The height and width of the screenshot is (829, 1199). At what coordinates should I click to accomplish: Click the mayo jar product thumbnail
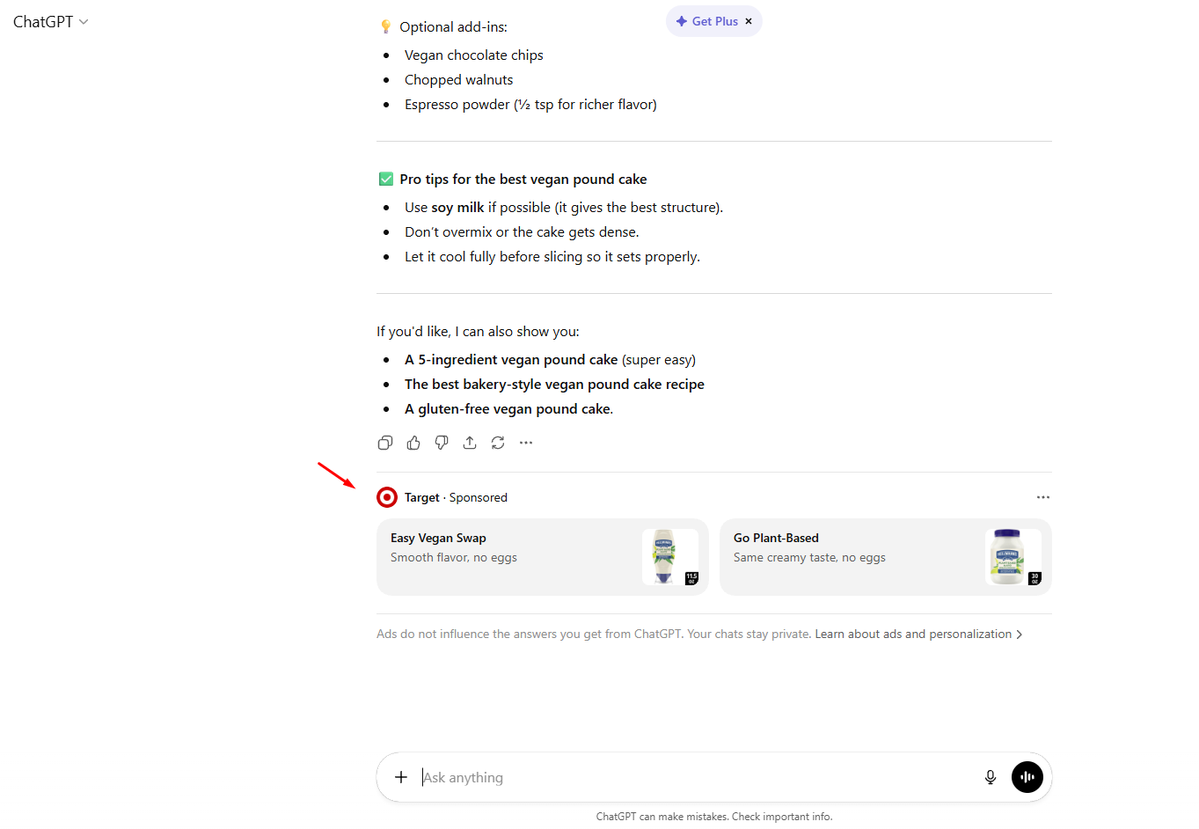pyautogui.click(x=1013, y=557)
